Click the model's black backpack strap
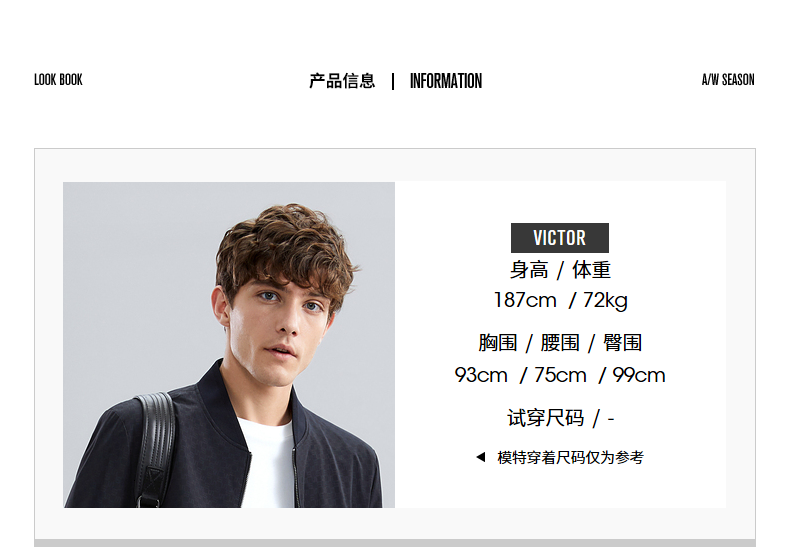Screen dimensions: 790x553 click(x=155, y=448)
